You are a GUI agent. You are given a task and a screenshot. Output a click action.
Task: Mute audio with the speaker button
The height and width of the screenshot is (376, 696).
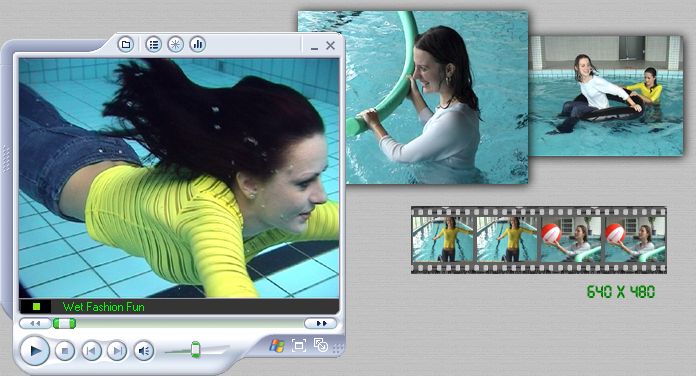(144, 351)
